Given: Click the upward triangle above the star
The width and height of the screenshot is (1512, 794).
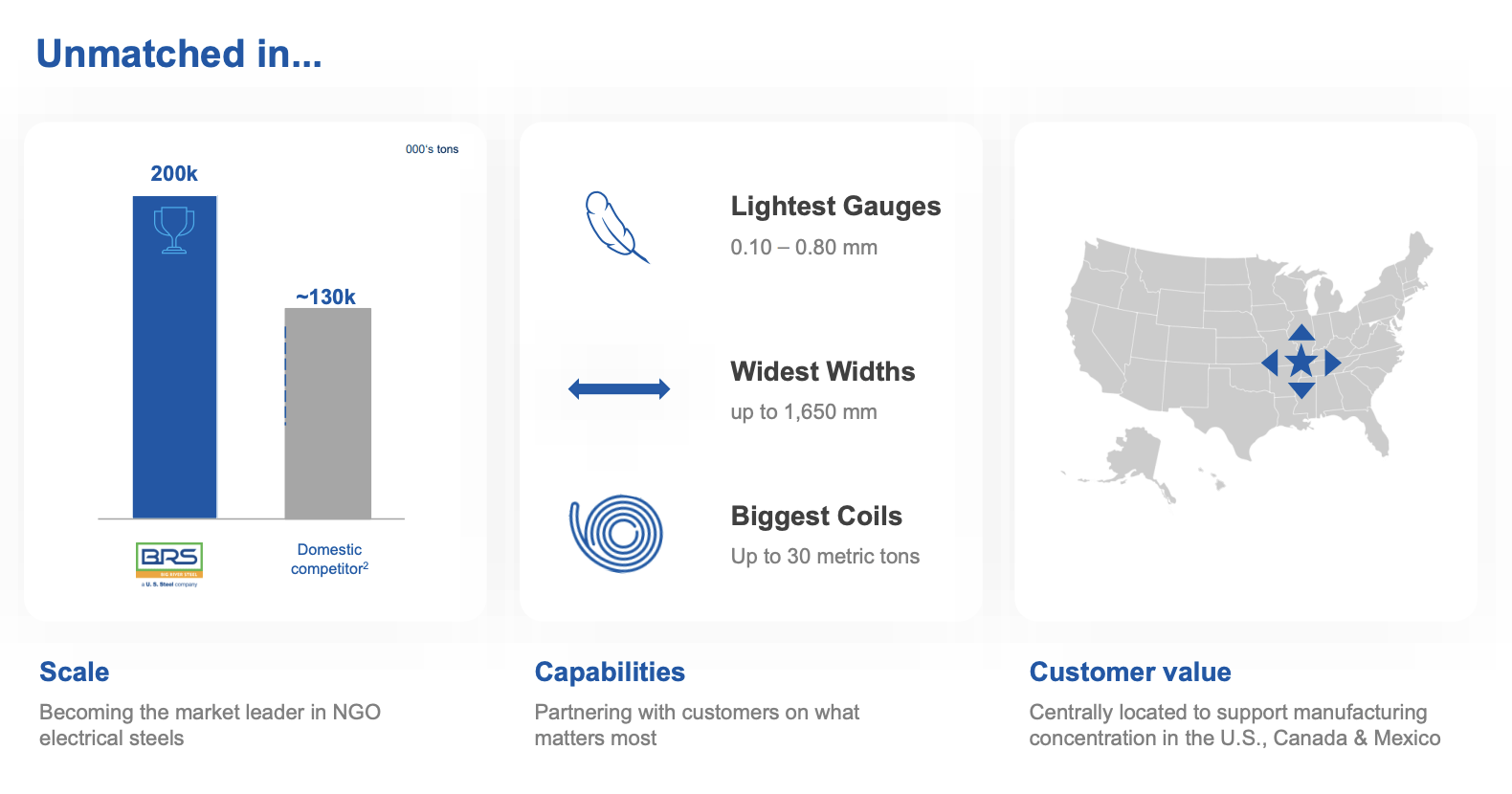Looking at the screenshot, I should point(1301,333).
